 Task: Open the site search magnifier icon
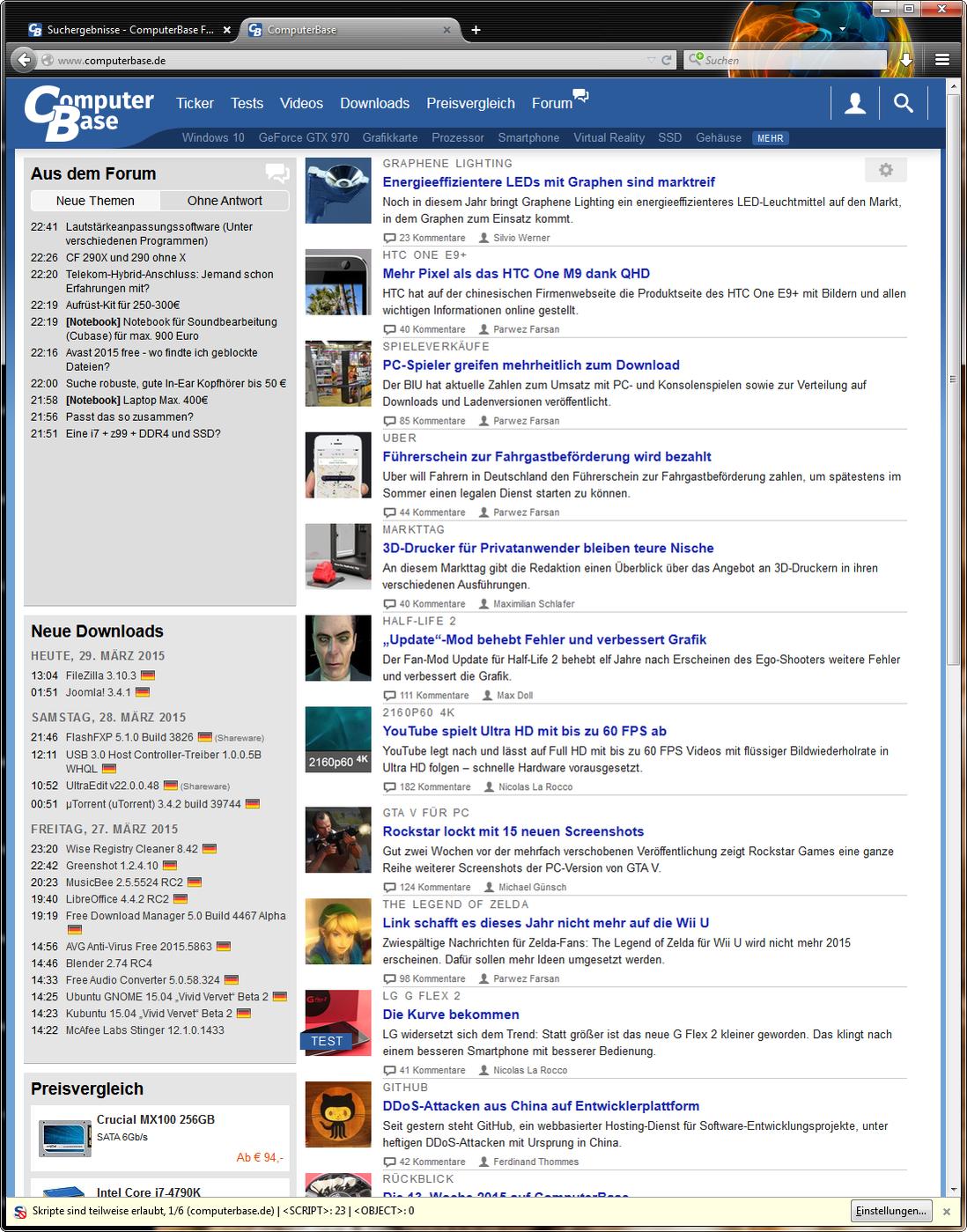click(x=903, y=104)
